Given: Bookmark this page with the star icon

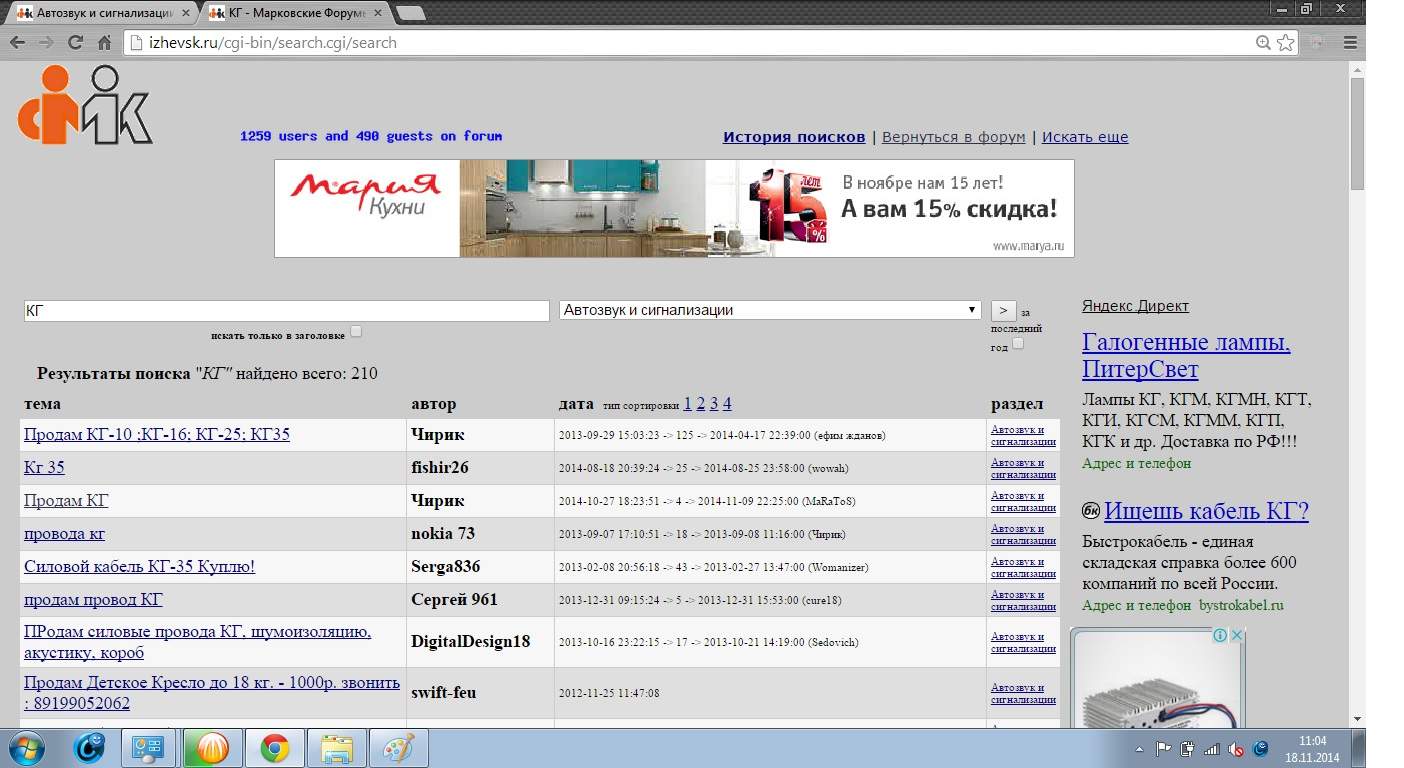Looking at the screenshot, I should point(1286,43).
